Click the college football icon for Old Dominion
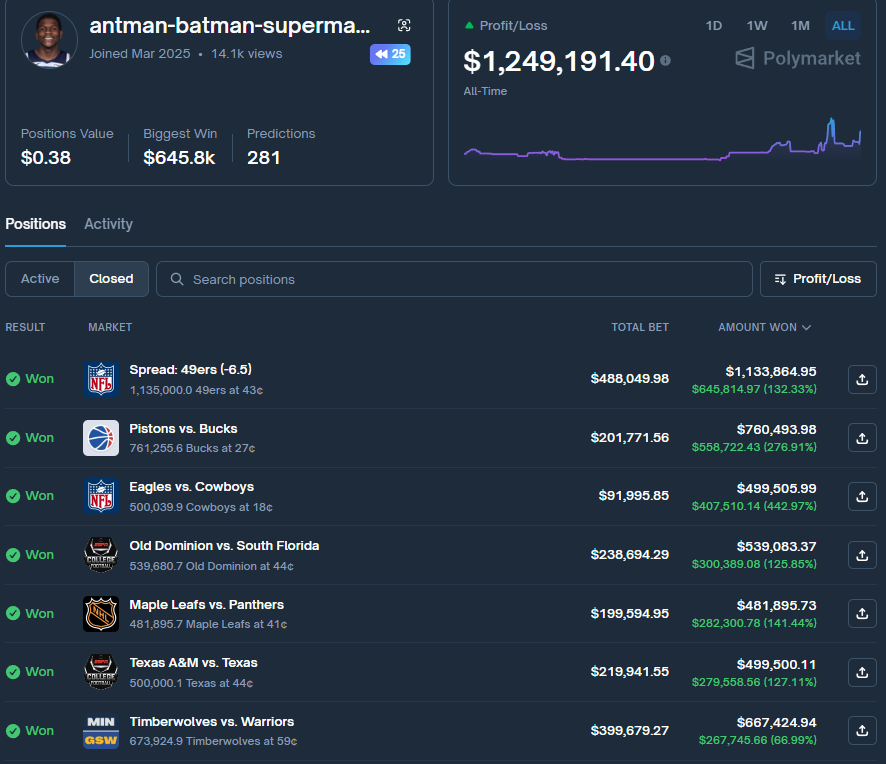Image resolution: width=886 pixels, height=764 pixels. [101, 555]
